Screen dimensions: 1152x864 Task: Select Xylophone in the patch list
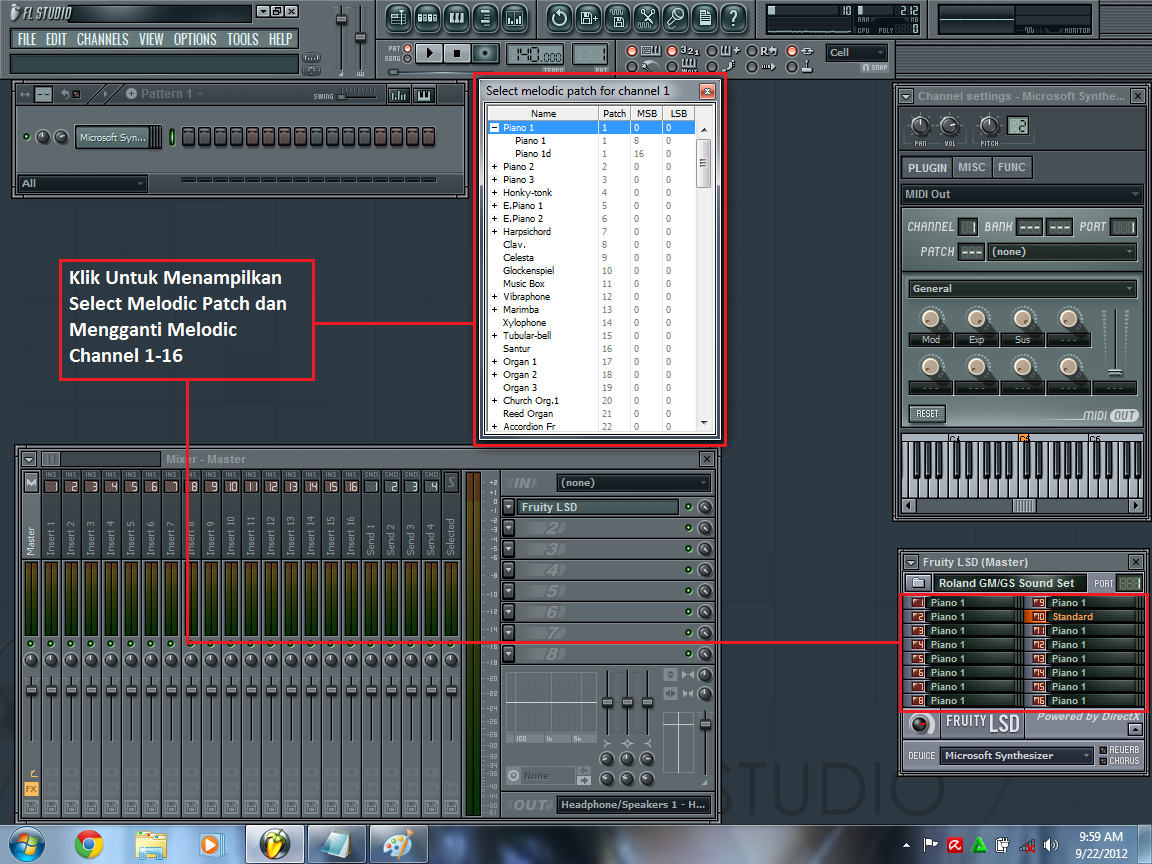524,323
